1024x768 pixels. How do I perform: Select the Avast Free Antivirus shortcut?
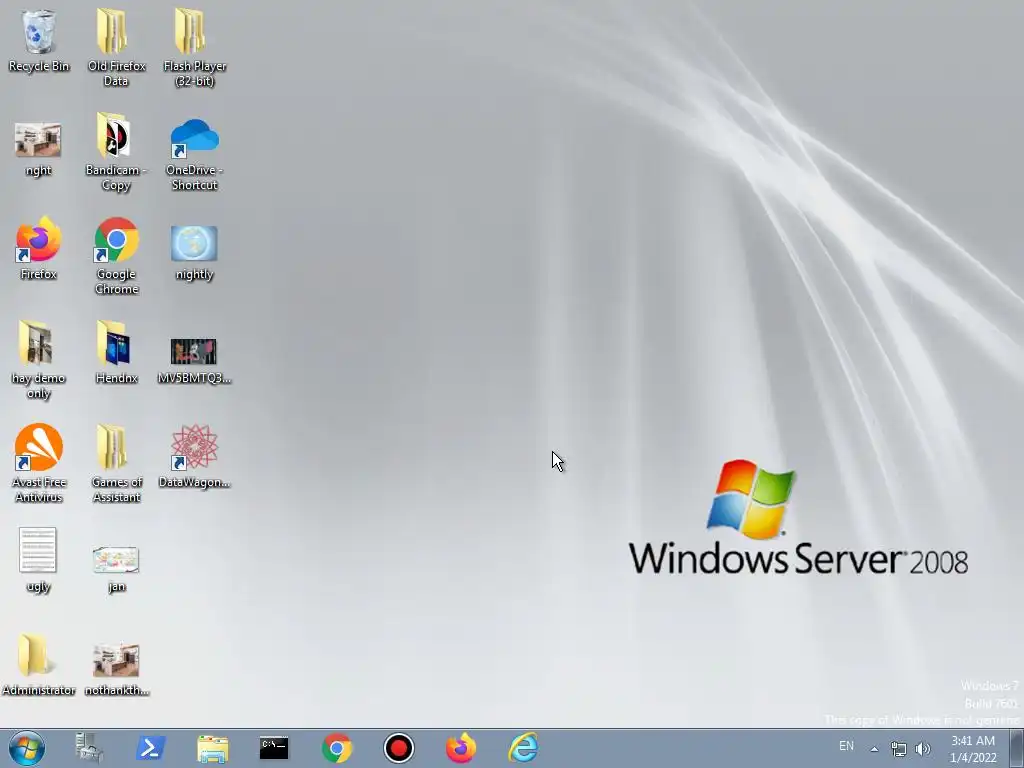point(39,464)
